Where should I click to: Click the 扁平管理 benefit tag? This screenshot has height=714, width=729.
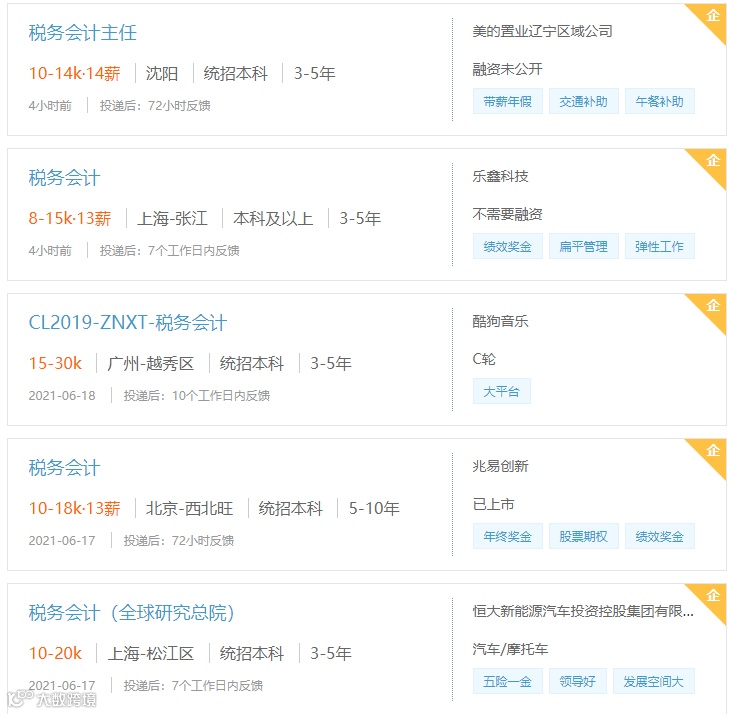tap(583, 246)
